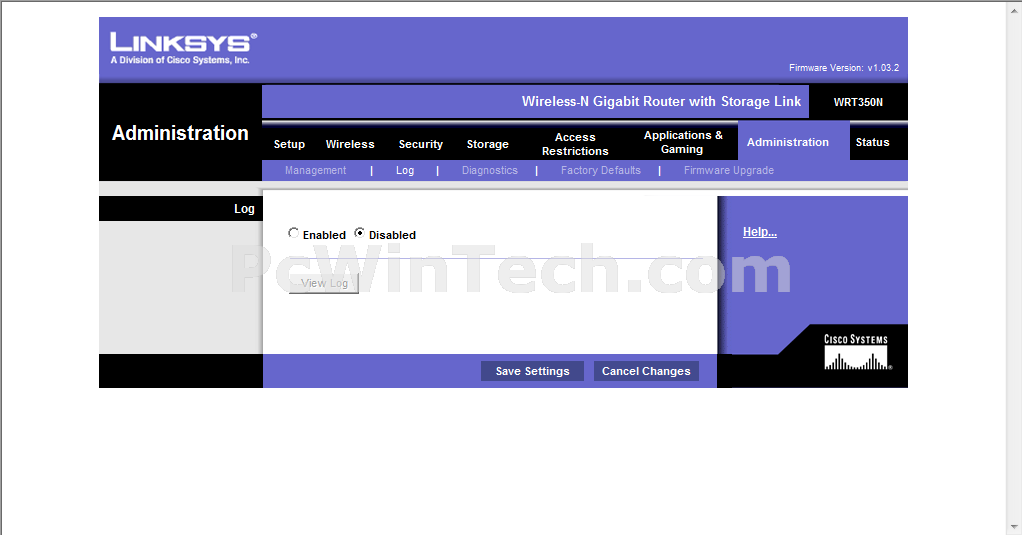The height and width of the screenshot is (535, 1022).
Task: Click the scrollbar down arrow
Action: [x=1015, y=527]
